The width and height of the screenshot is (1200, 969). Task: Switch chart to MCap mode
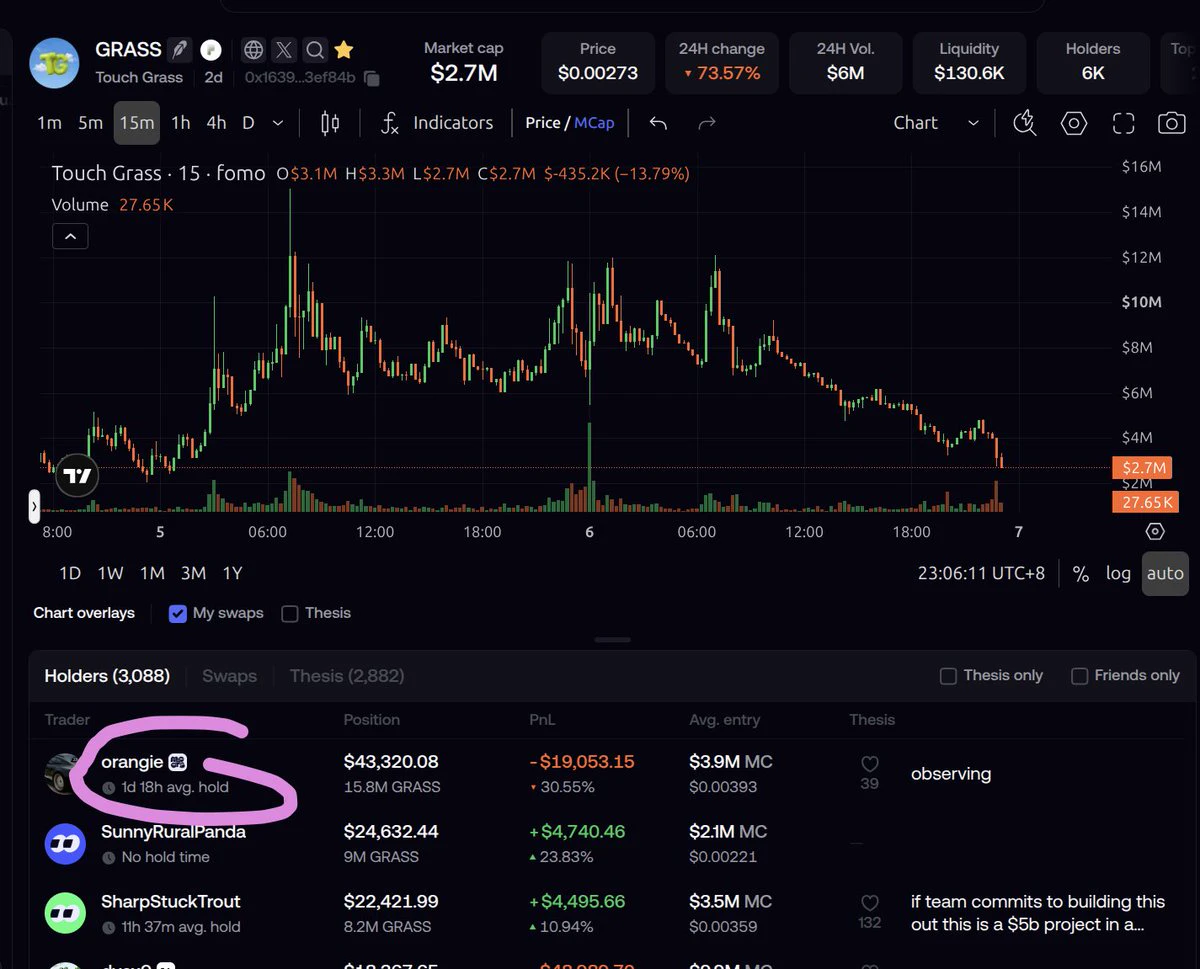point(594,123)
